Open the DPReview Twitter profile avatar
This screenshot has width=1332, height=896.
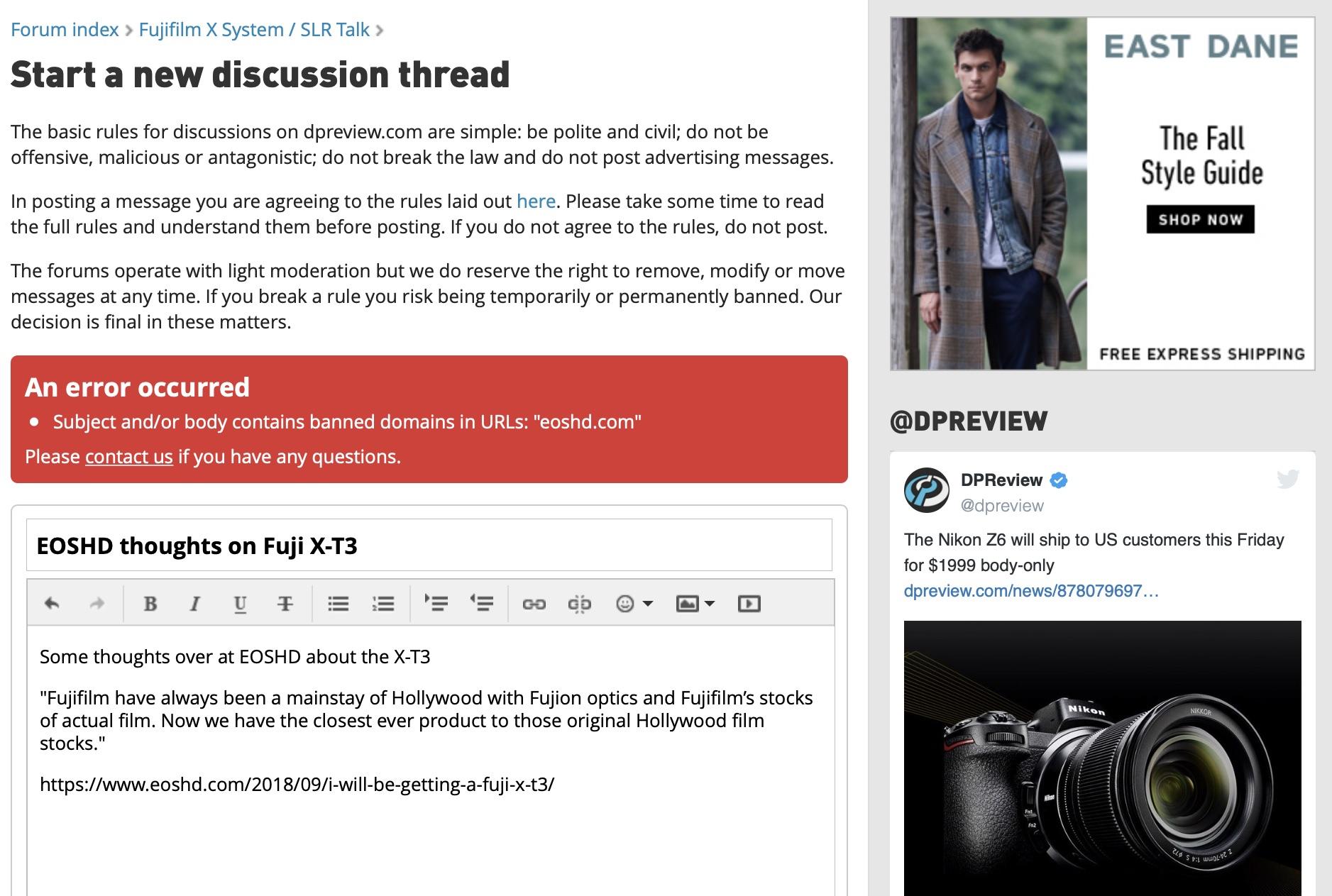coord(927,490)
